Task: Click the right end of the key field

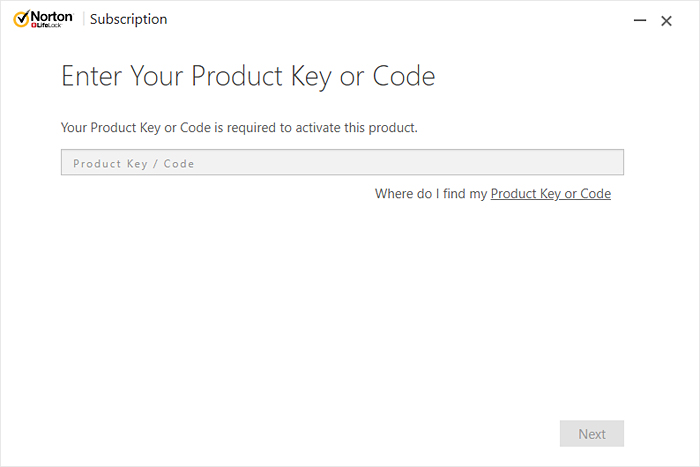Action: (x=610, y=162)
